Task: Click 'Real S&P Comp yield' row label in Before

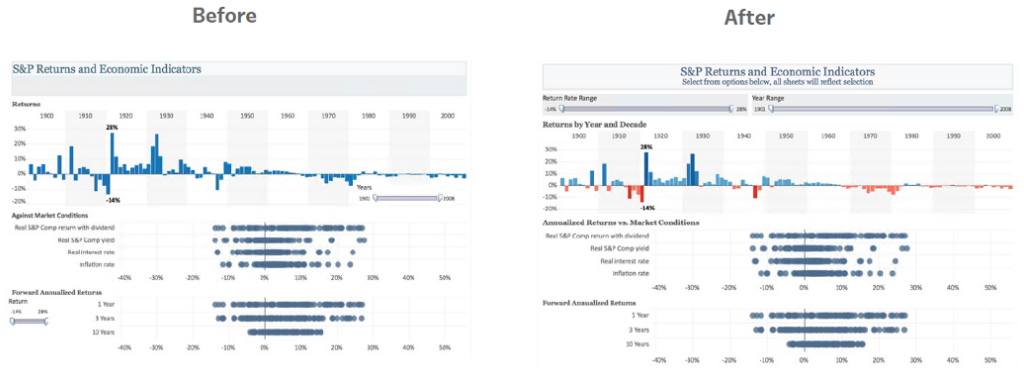Action: pyautogui.click(x=86, y=240)
